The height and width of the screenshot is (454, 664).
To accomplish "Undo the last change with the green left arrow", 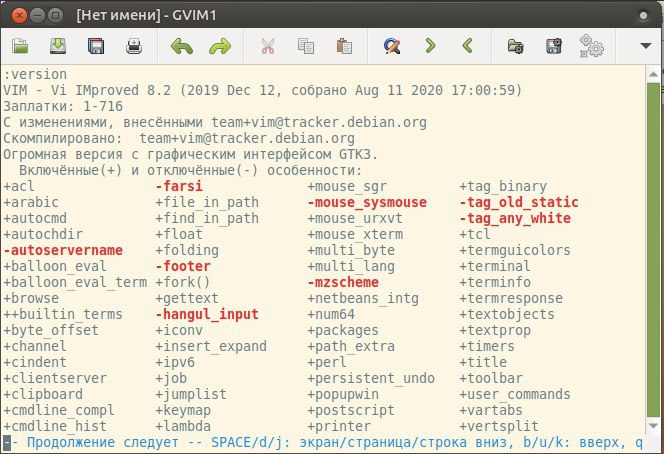I will pyautogui.click(x=182, y=46).
